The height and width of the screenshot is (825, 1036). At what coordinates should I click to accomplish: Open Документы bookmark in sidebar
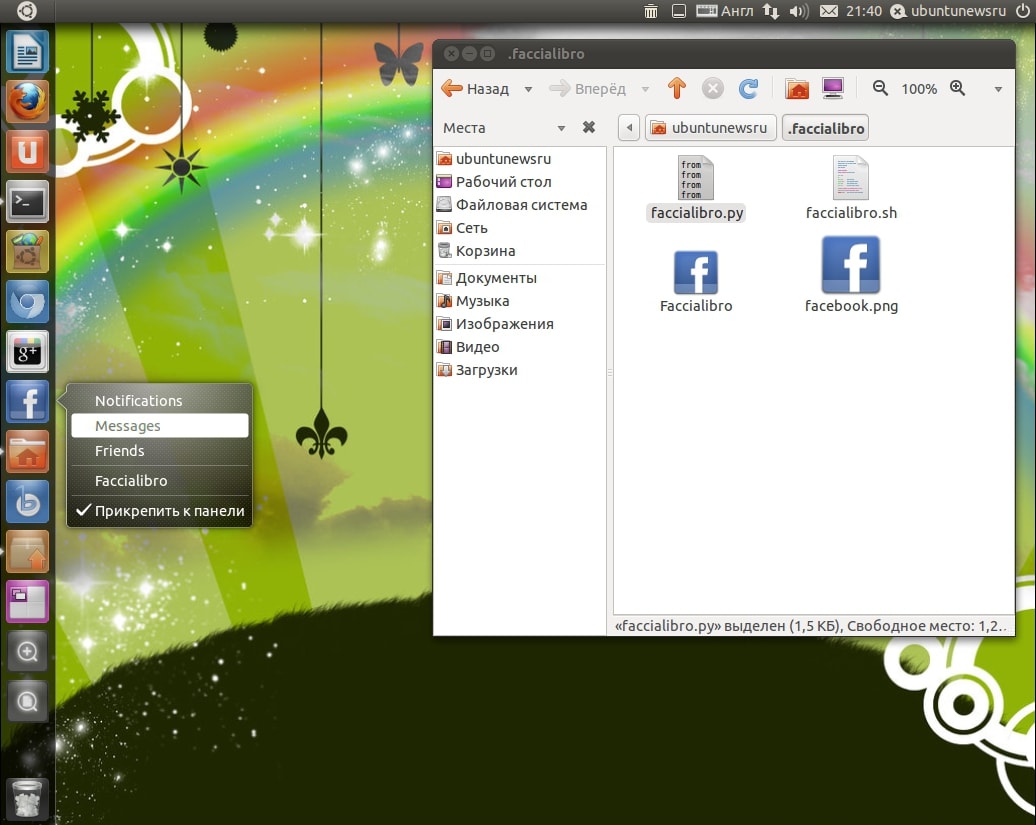[520, 278]
